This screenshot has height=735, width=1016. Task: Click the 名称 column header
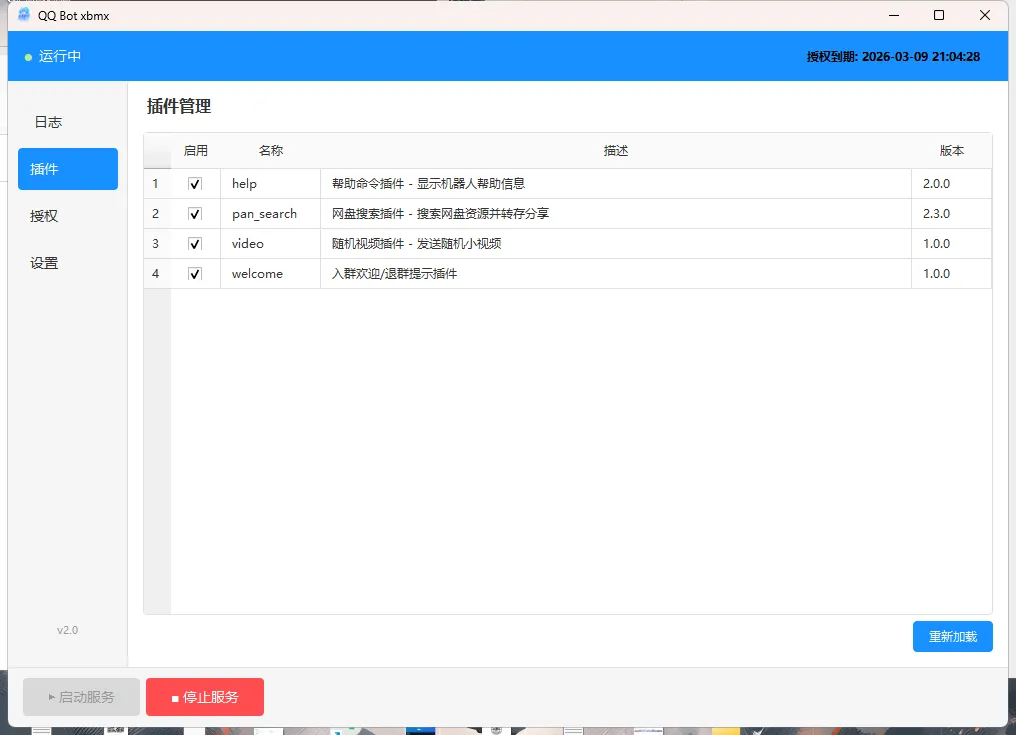coord(270,150)
